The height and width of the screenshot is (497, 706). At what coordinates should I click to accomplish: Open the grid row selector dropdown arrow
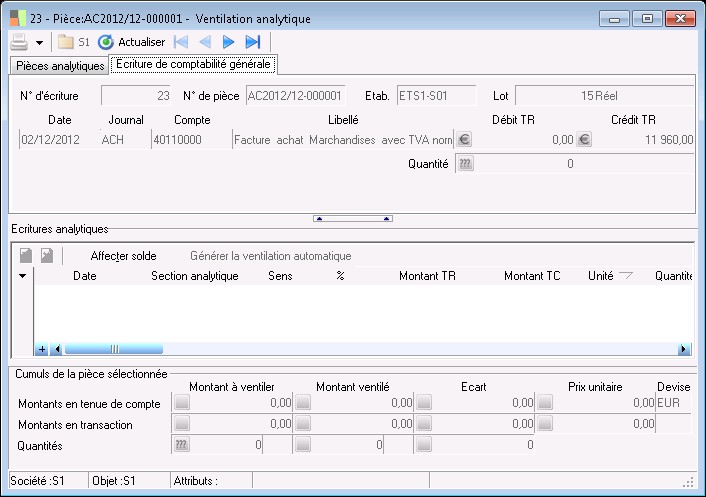click(x=22, y=276)
